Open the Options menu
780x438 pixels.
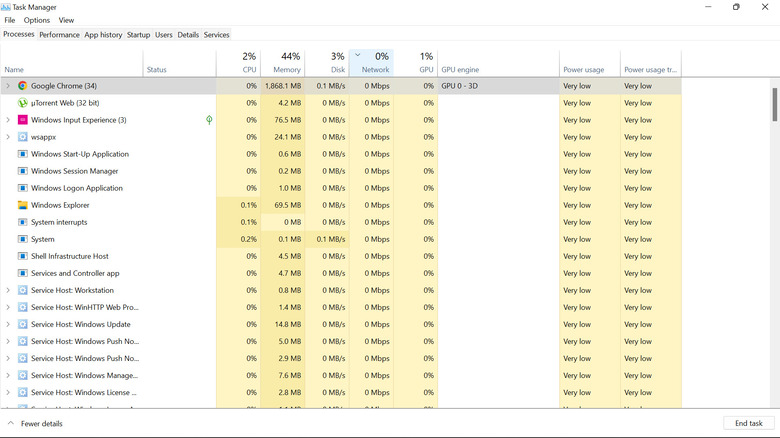37,20
